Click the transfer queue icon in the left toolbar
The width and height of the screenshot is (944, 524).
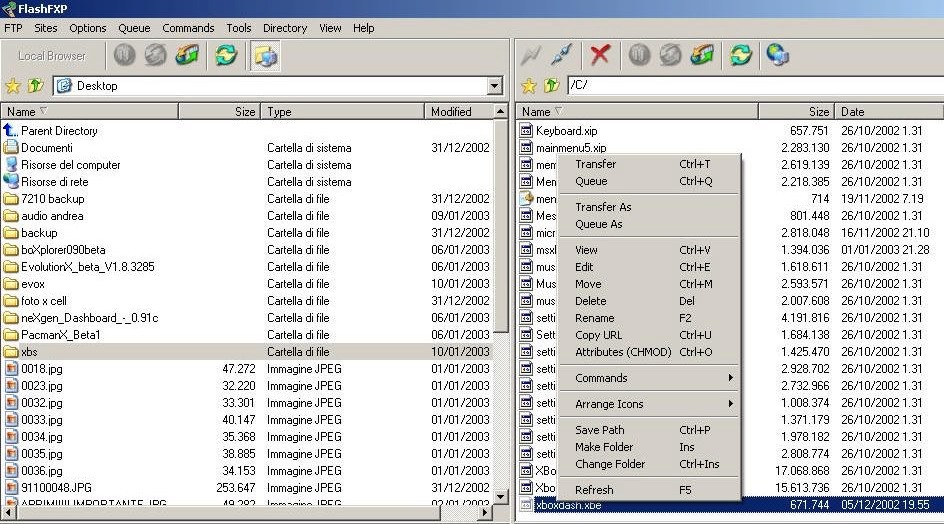point(187,55)
